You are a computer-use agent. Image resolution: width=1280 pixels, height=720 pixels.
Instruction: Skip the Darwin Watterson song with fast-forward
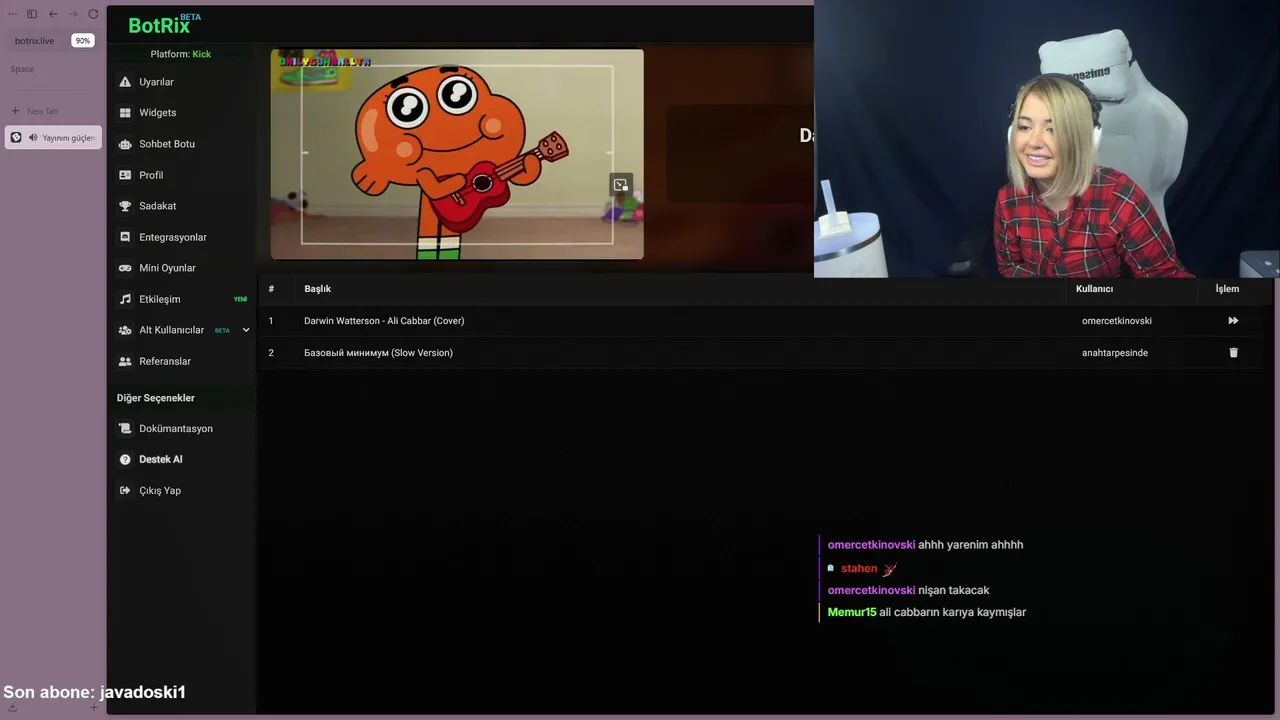1233,321
